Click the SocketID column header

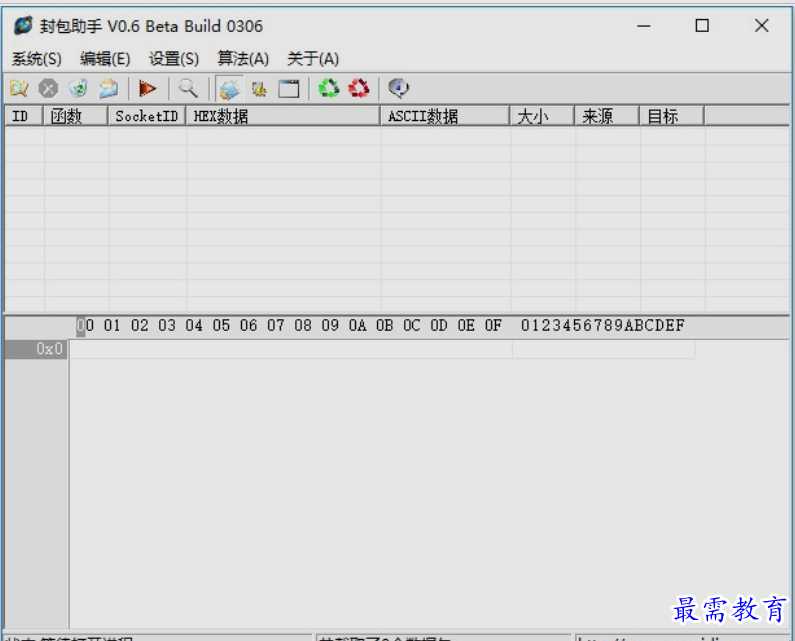tap(147, 116)
